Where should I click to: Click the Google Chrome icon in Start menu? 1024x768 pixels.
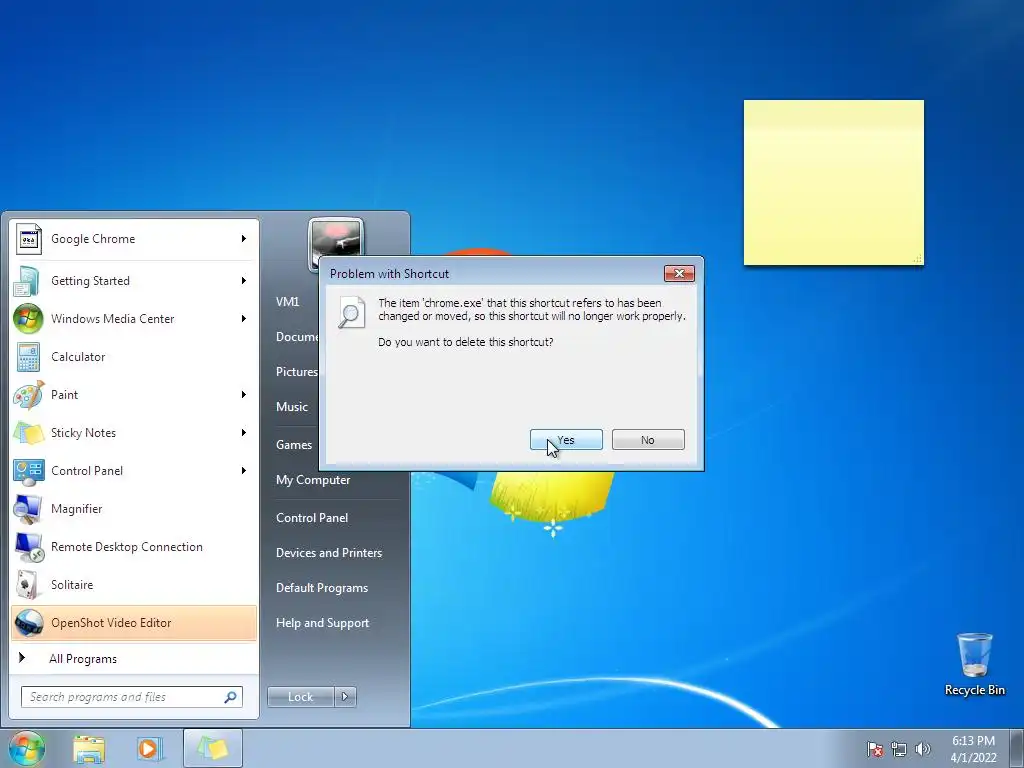(28, 239)
